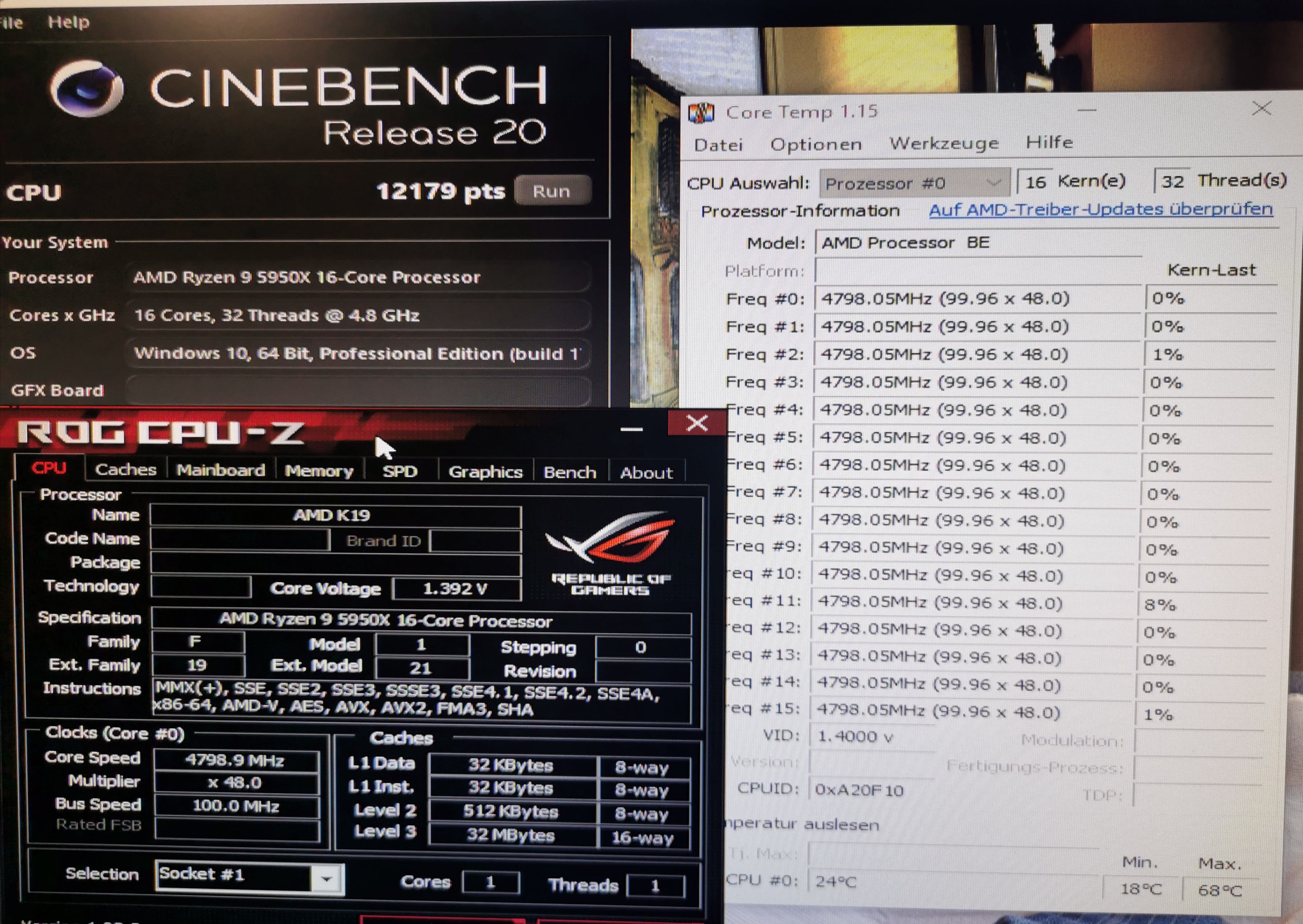Switch to the Graphics tab in CPU-Z
The image size is (1303, 924).
coord(485,472)
